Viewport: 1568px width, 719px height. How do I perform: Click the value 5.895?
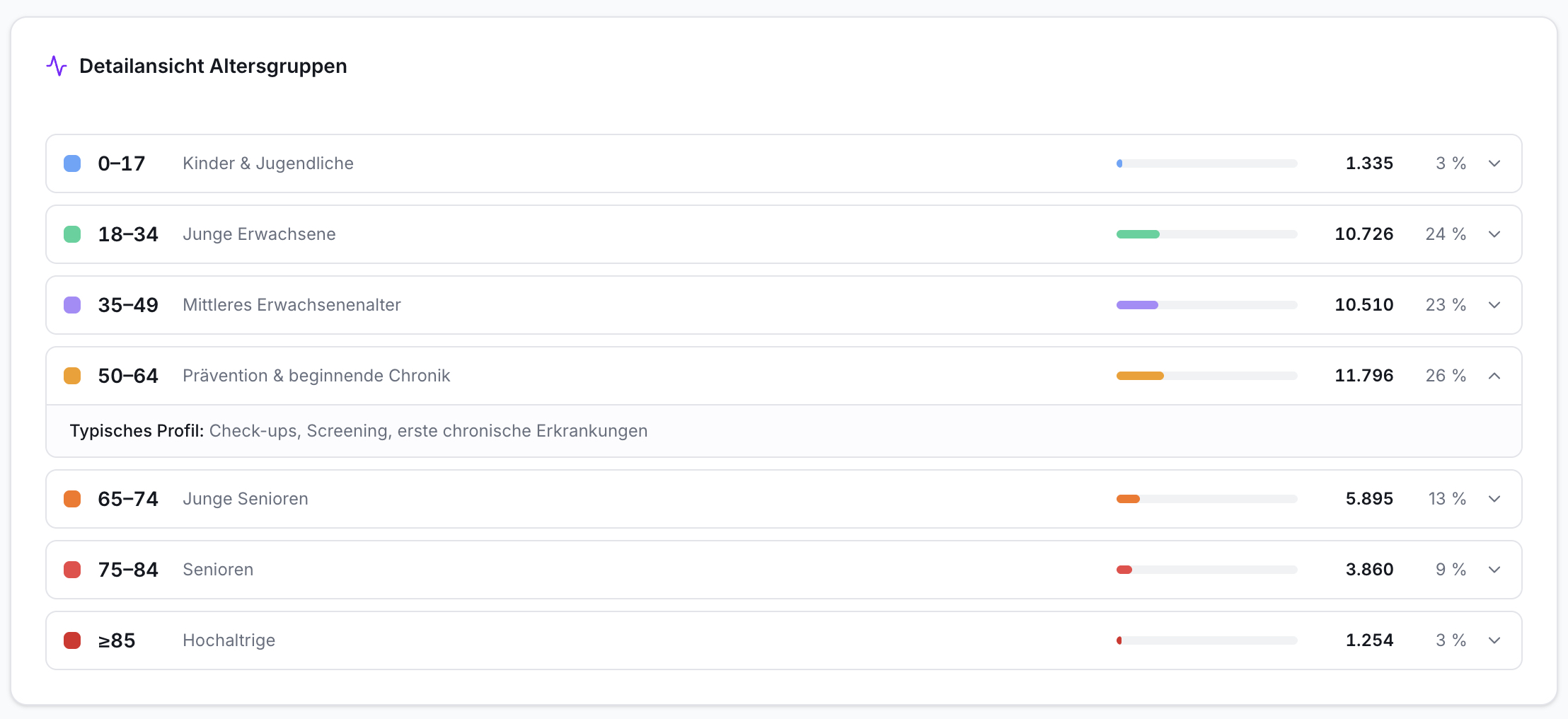1369,499
